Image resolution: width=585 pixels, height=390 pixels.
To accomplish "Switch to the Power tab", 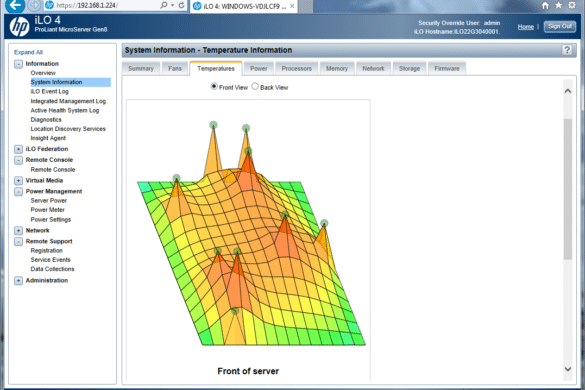I will (x=259, y=69).
